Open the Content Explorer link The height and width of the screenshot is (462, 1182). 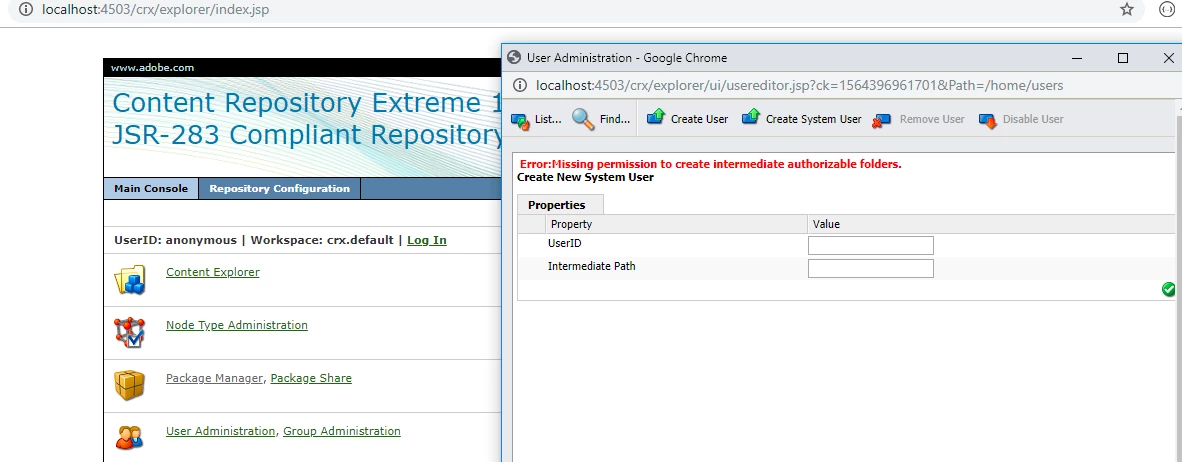click(213, 272)
